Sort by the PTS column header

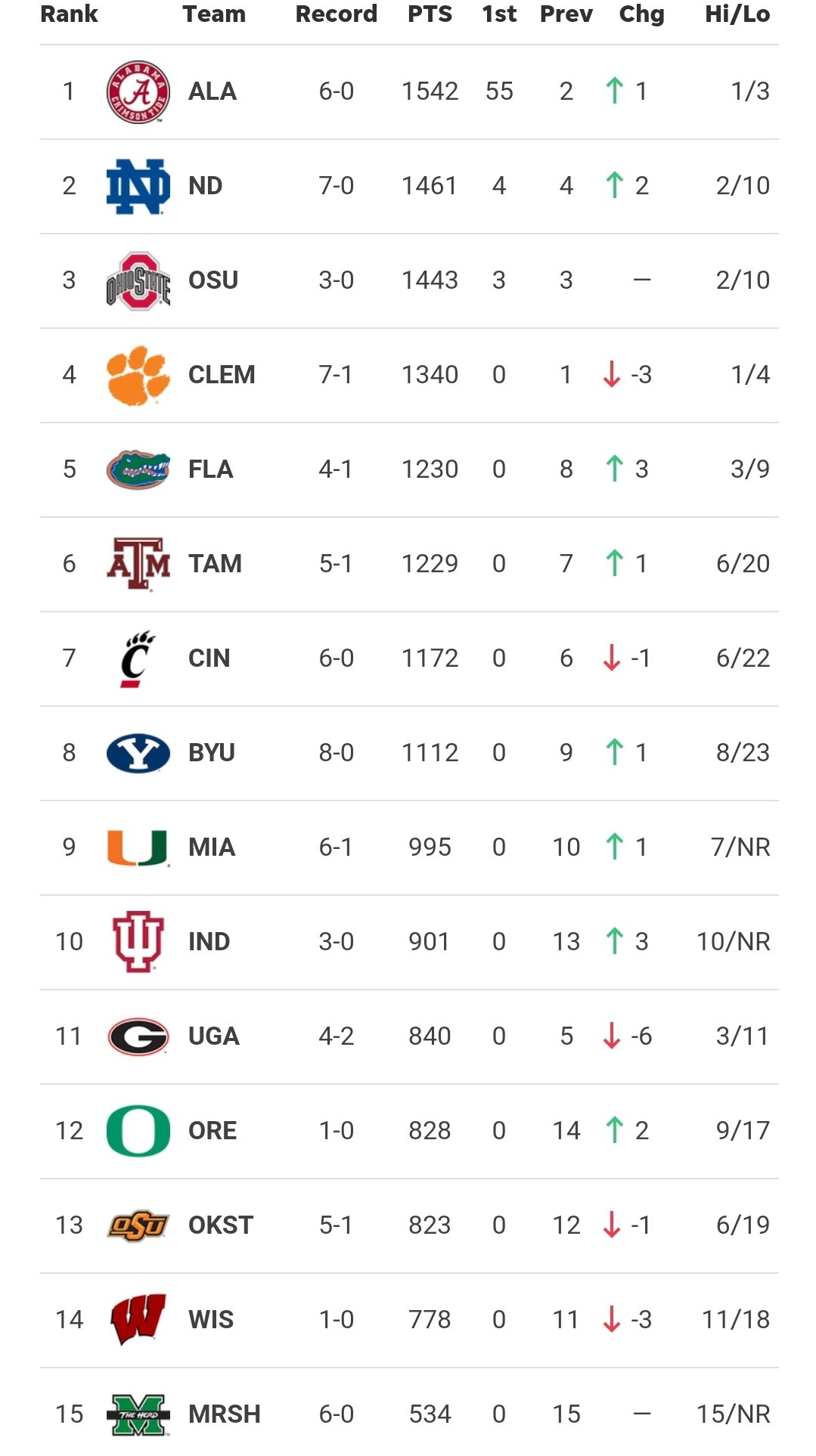coord(430,14)
